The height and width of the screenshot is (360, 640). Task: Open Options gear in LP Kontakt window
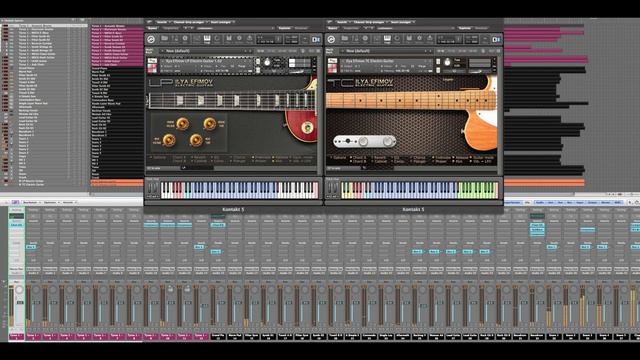click(x=239, y=39)
